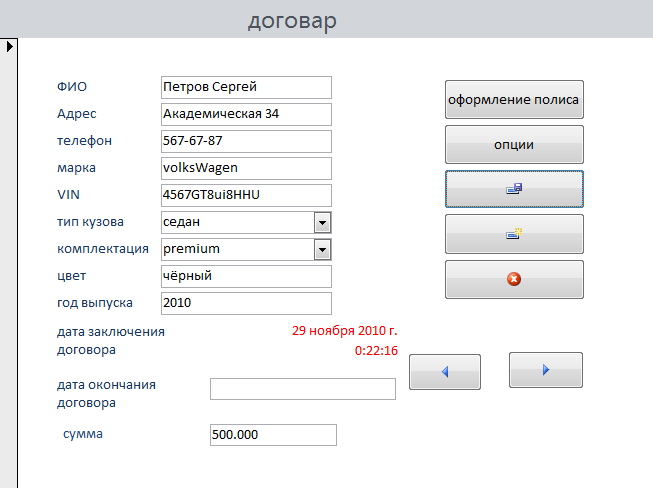Click the VIN field 4567GT8ui8HHU
Viewport: 653px width, 488px height.
pyautogui.click(x=246, y=195)
